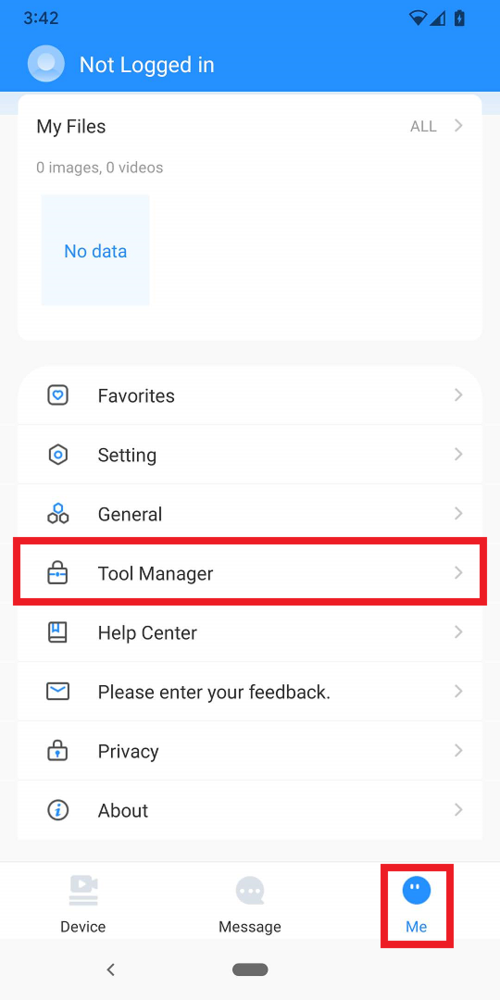
Task: Select the feedback envelope icon
Action: click(x=58, y=691)
